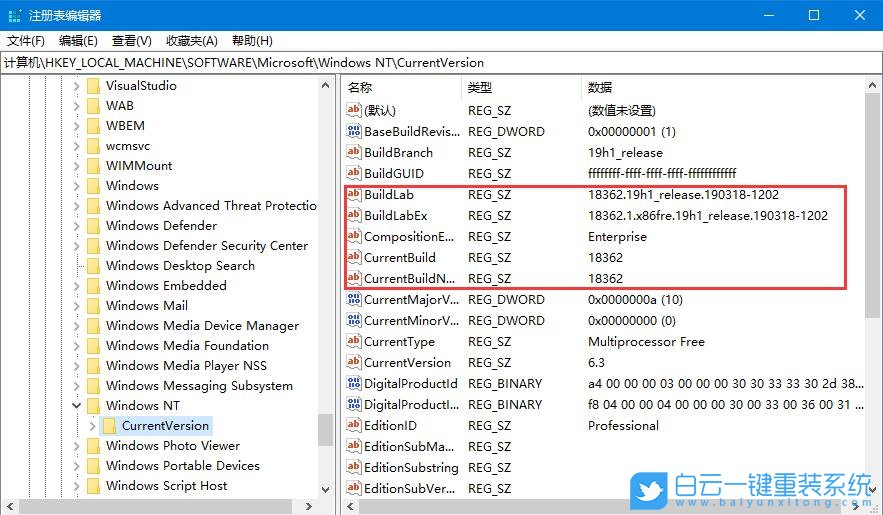The width and height of the screenshot is (883, 515).
Task: Open the 帮助(H) menu
Action: click(252, 41)
